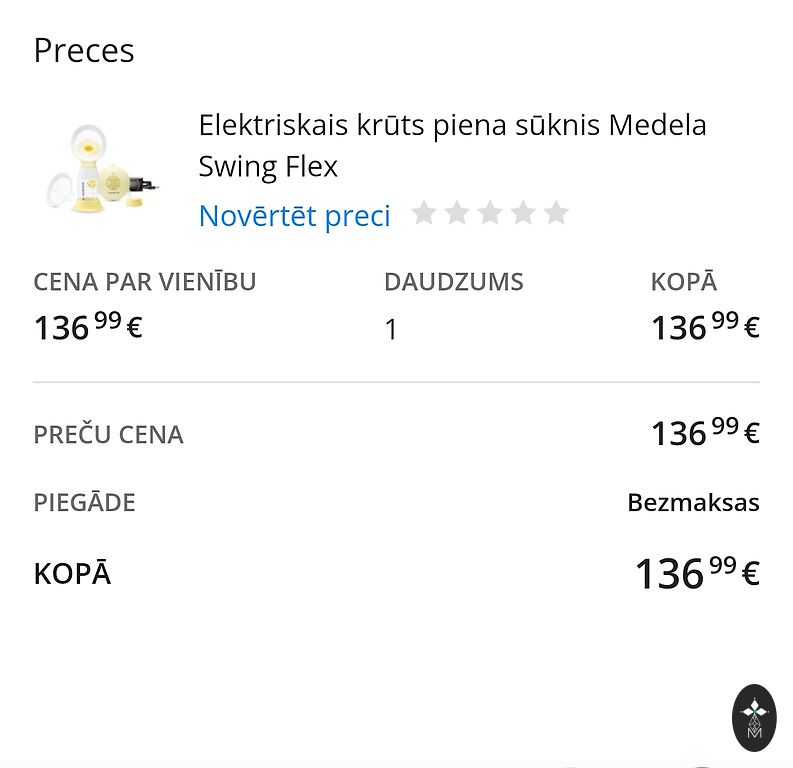
Task: Click the "Novērtēt preci" link
Action: (x=294, y=215)
